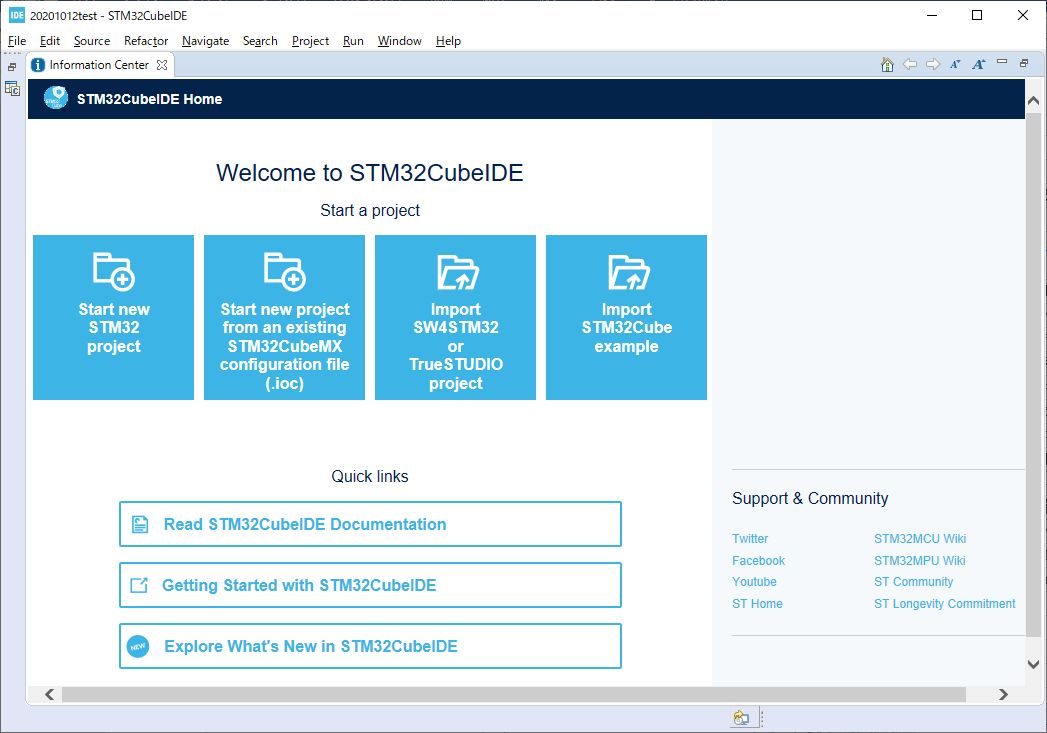Click the navigate back arrow icon
1047x733 pixels.
click(910, 65)
